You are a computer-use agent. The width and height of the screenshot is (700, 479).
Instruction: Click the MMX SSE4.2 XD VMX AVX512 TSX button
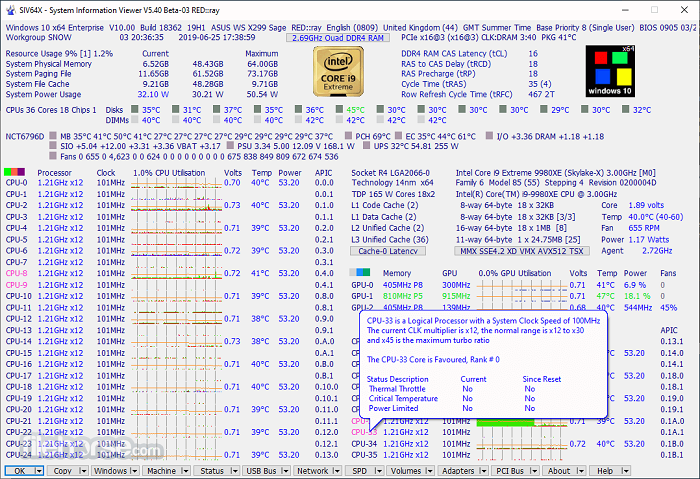tap(522, 251)
